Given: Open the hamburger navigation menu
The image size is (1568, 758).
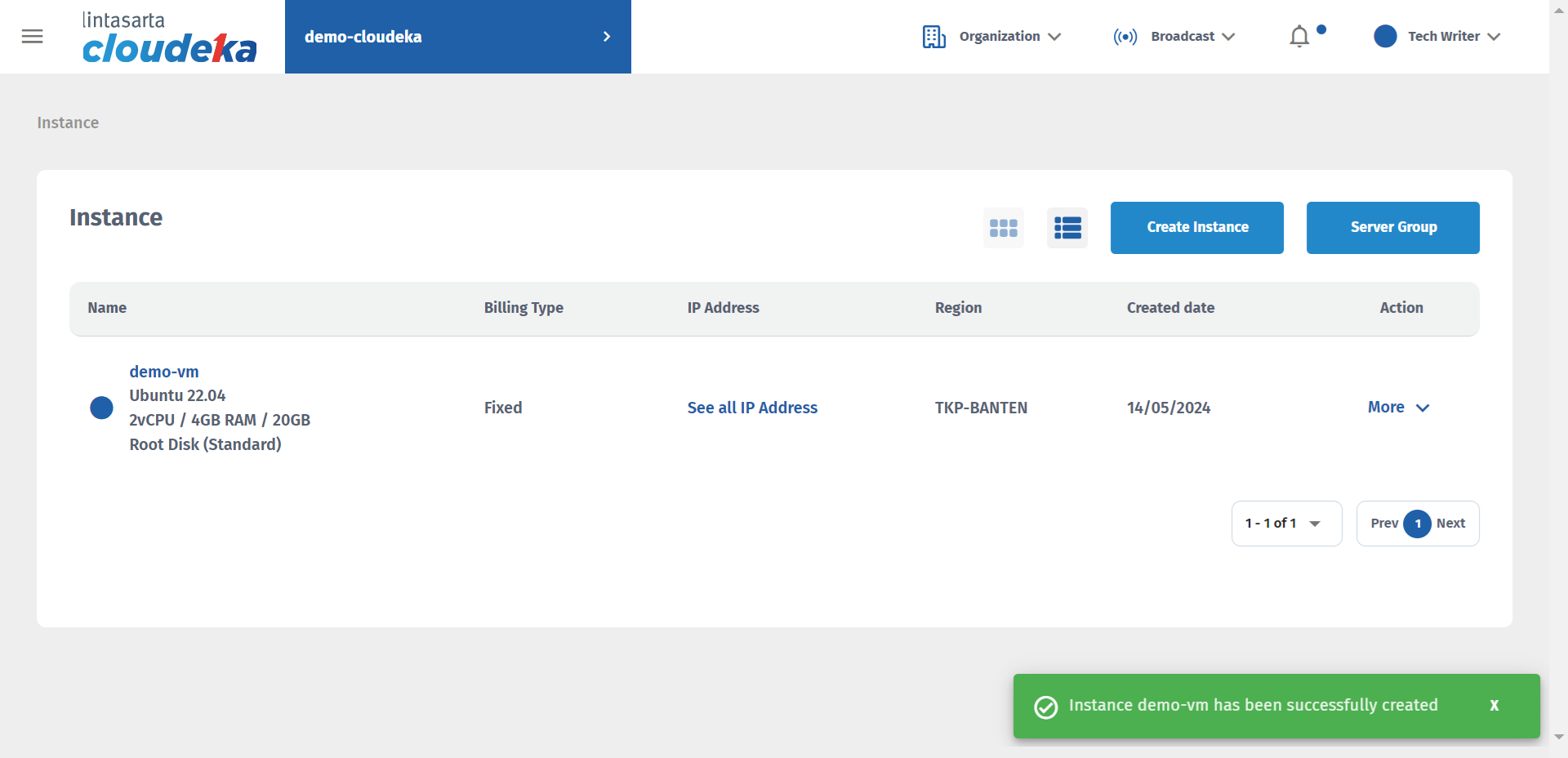Looking at the screenshot, I should point(32,37).
